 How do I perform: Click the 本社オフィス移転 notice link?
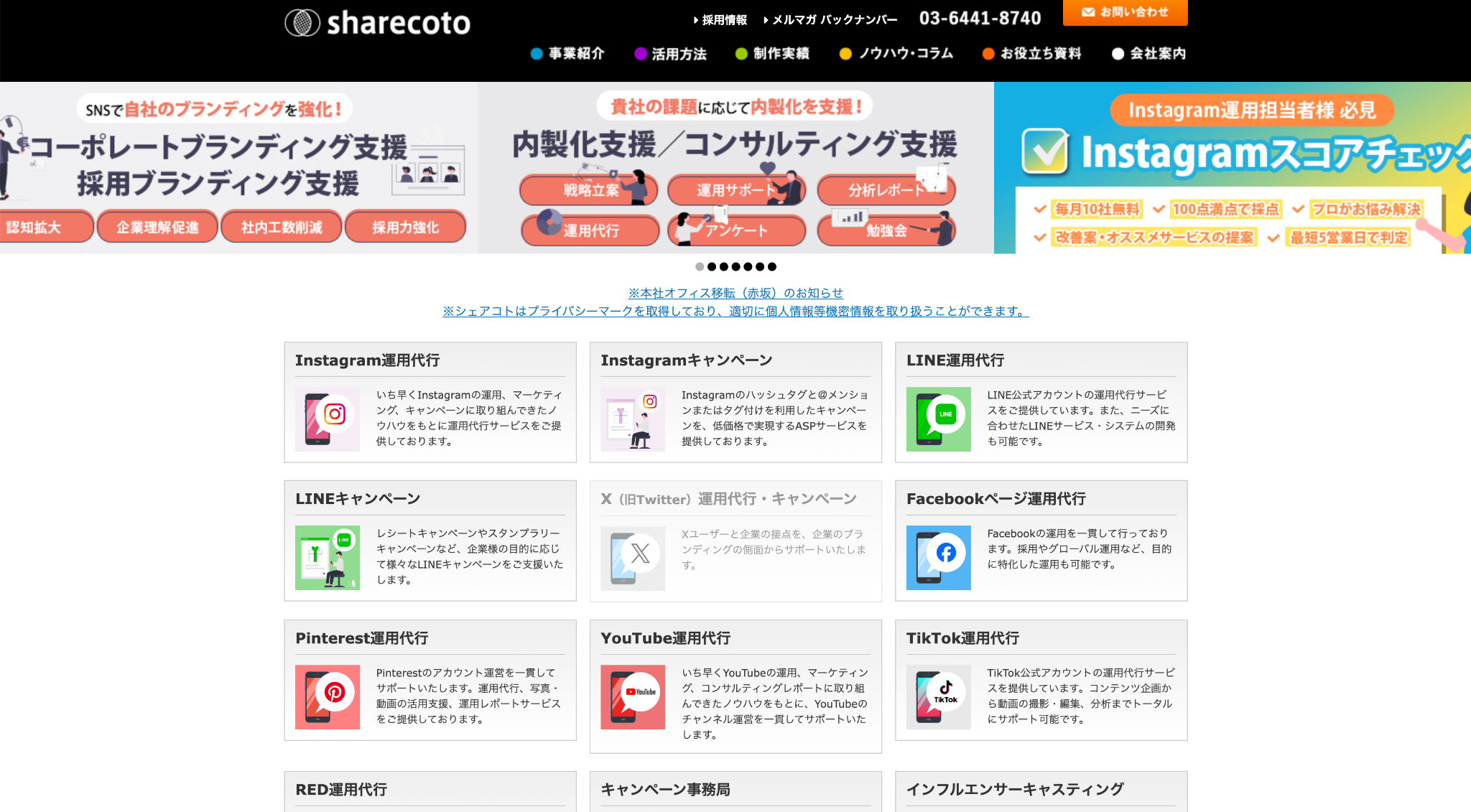[735, 293]
